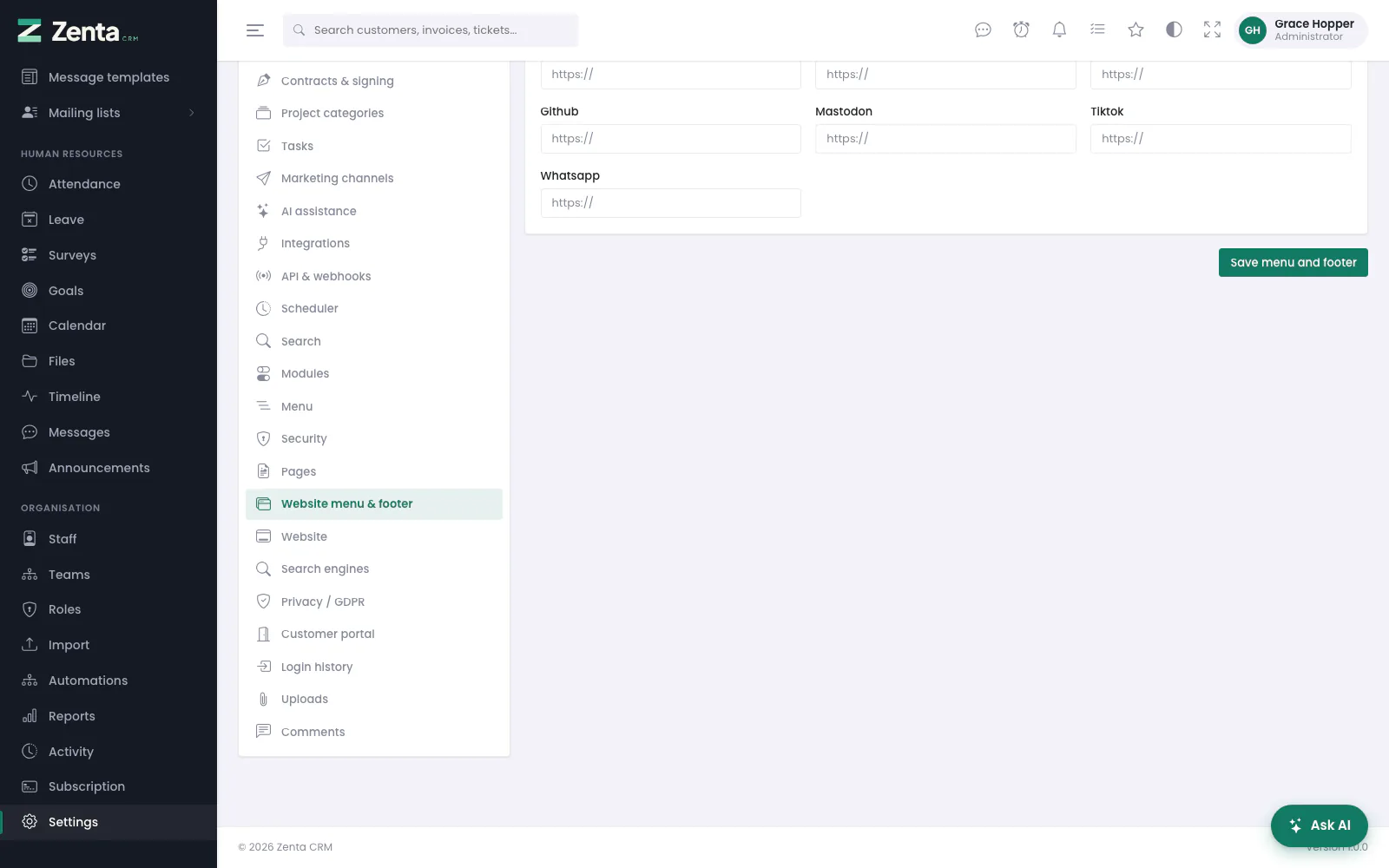Click the API & webhooks broadcast icon
The height and width of the screenshot is (868, 1389).
click(263, 276)
